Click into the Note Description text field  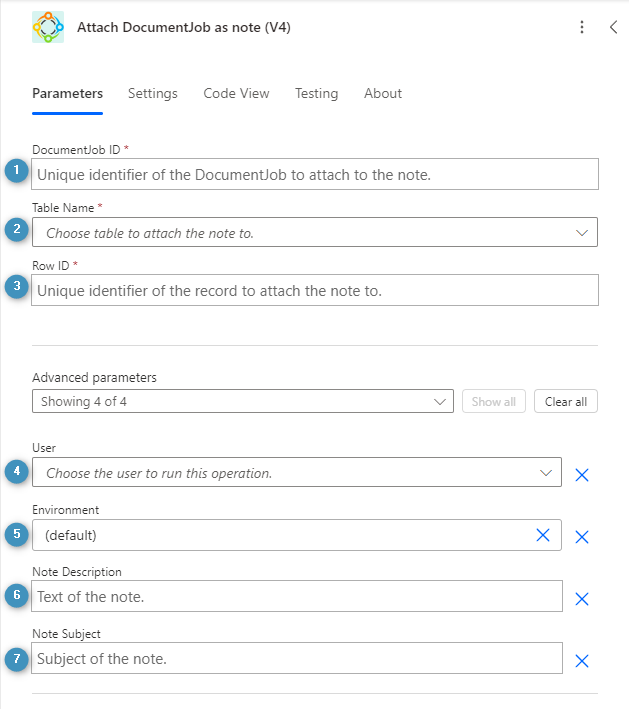pyautogui.click(x=297, y=596)
